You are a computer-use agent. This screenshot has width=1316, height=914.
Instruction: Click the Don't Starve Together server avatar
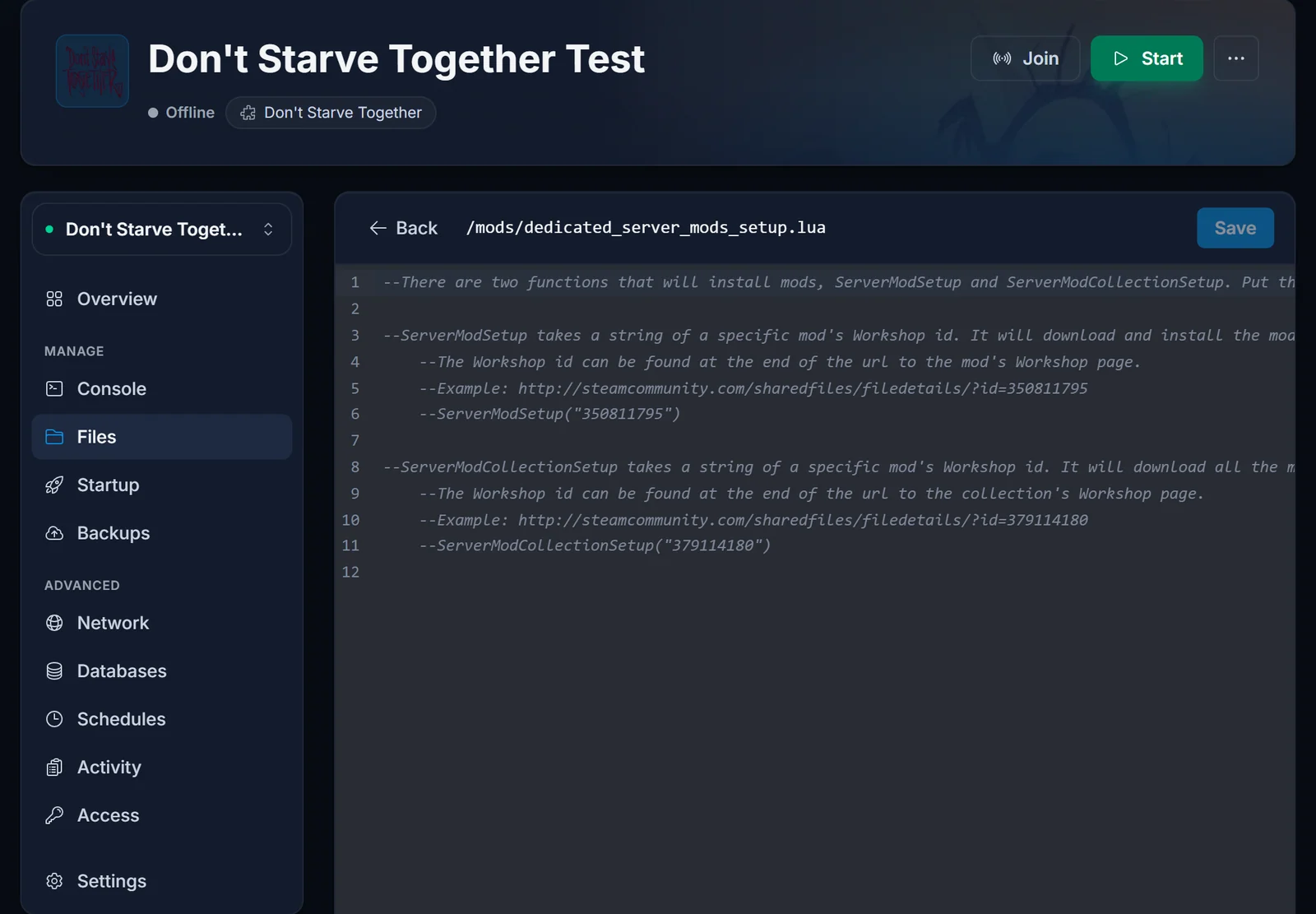[x=92, y=71]
